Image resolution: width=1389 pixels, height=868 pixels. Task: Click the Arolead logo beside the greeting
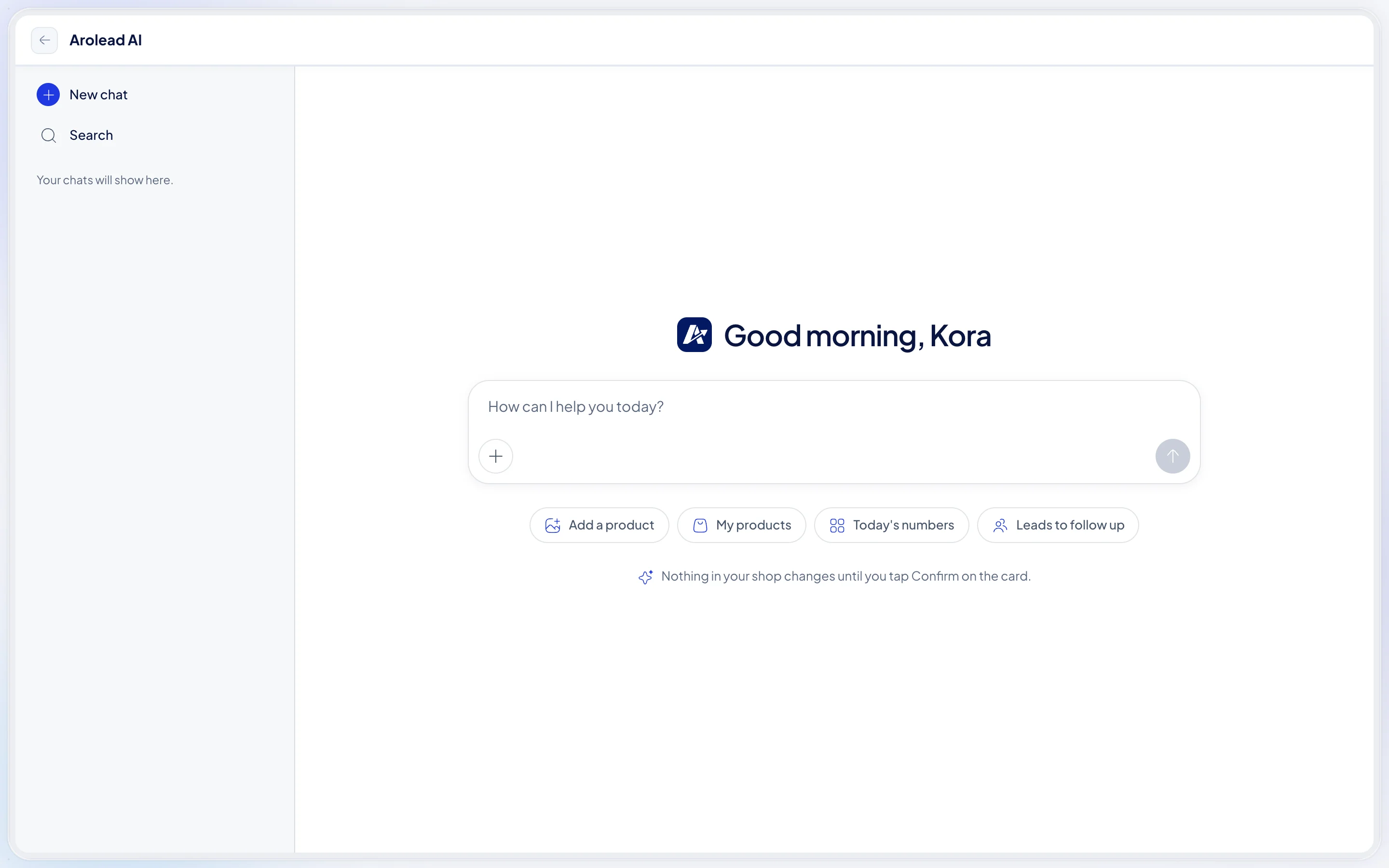[694, 335]
